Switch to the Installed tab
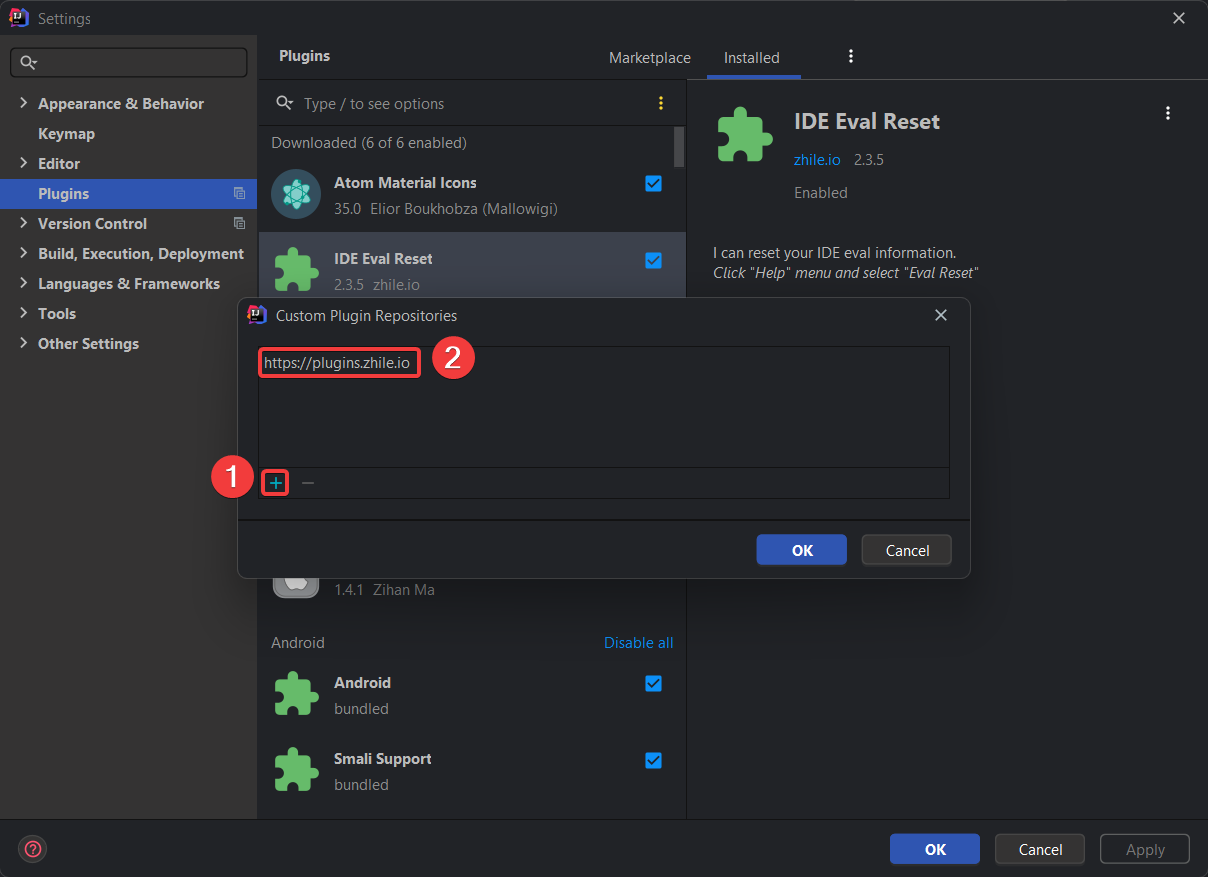Screen dimensions: 1208x877 (752, 58)
